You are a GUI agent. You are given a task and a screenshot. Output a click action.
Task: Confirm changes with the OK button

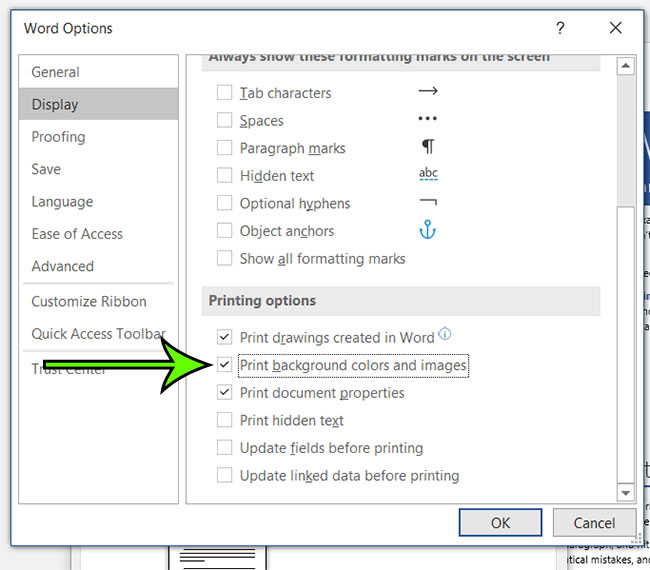click(x=500, y=522)
